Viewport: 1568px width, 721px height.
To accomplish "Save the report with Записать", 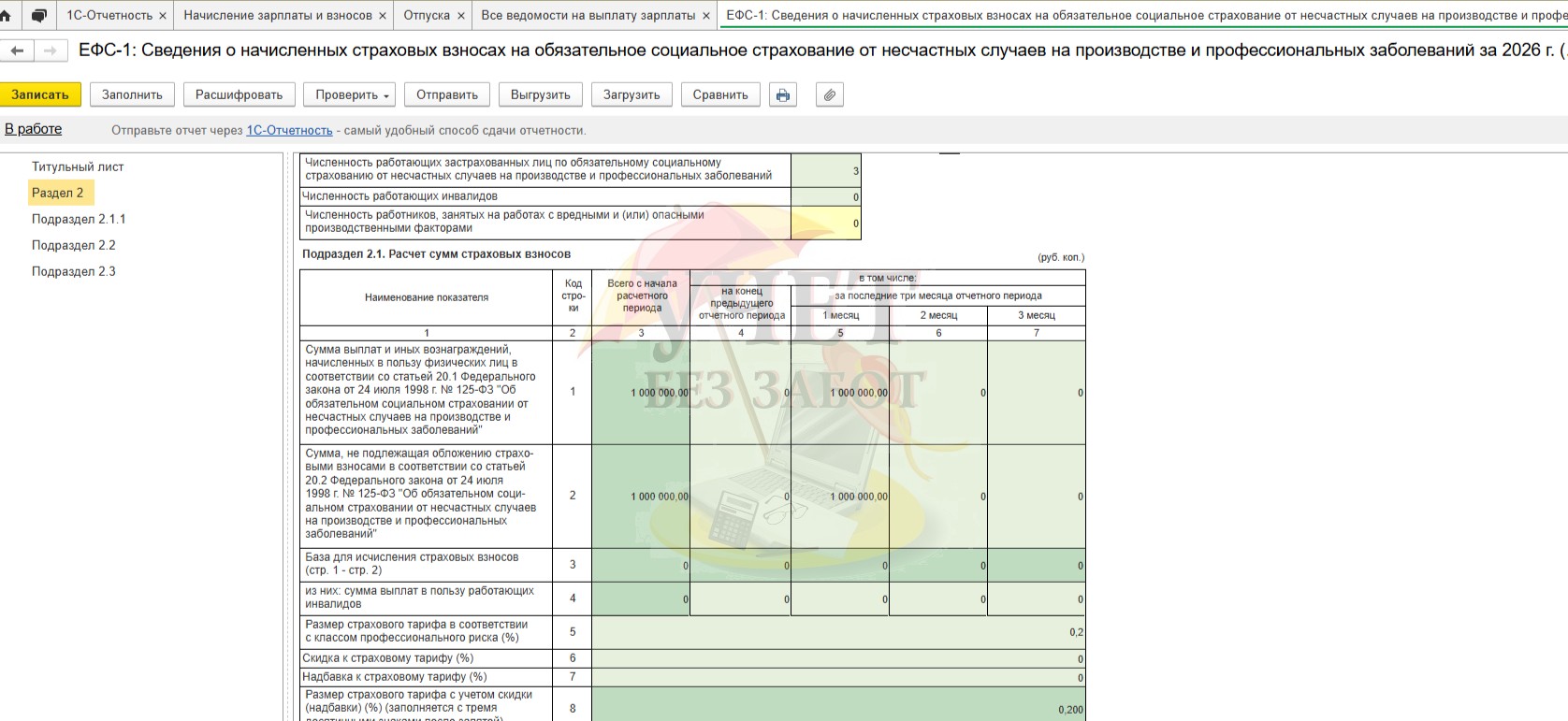I will tap(40, 94).
